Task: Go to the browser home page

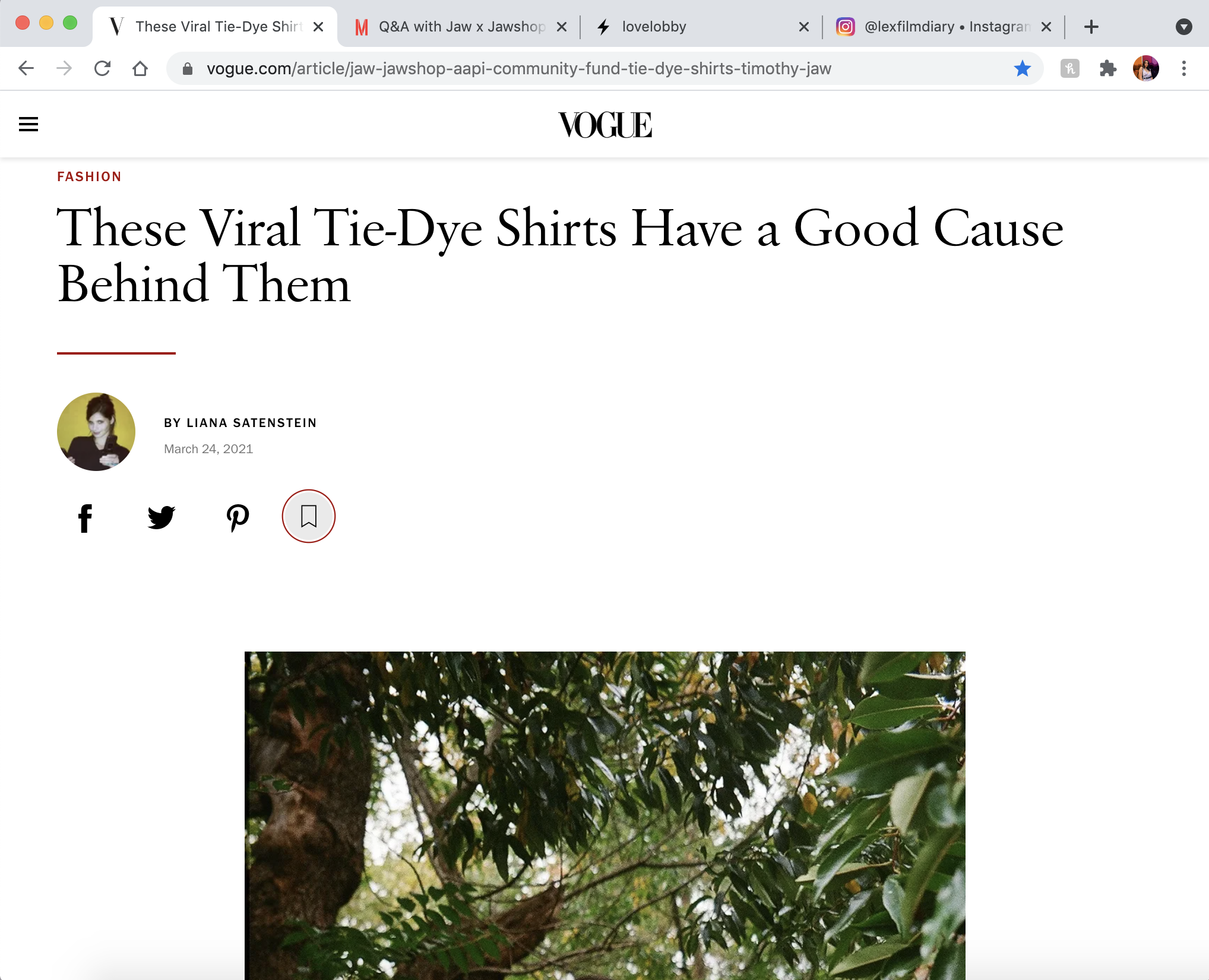Action: pyautogui.click(x=140, y=69)
